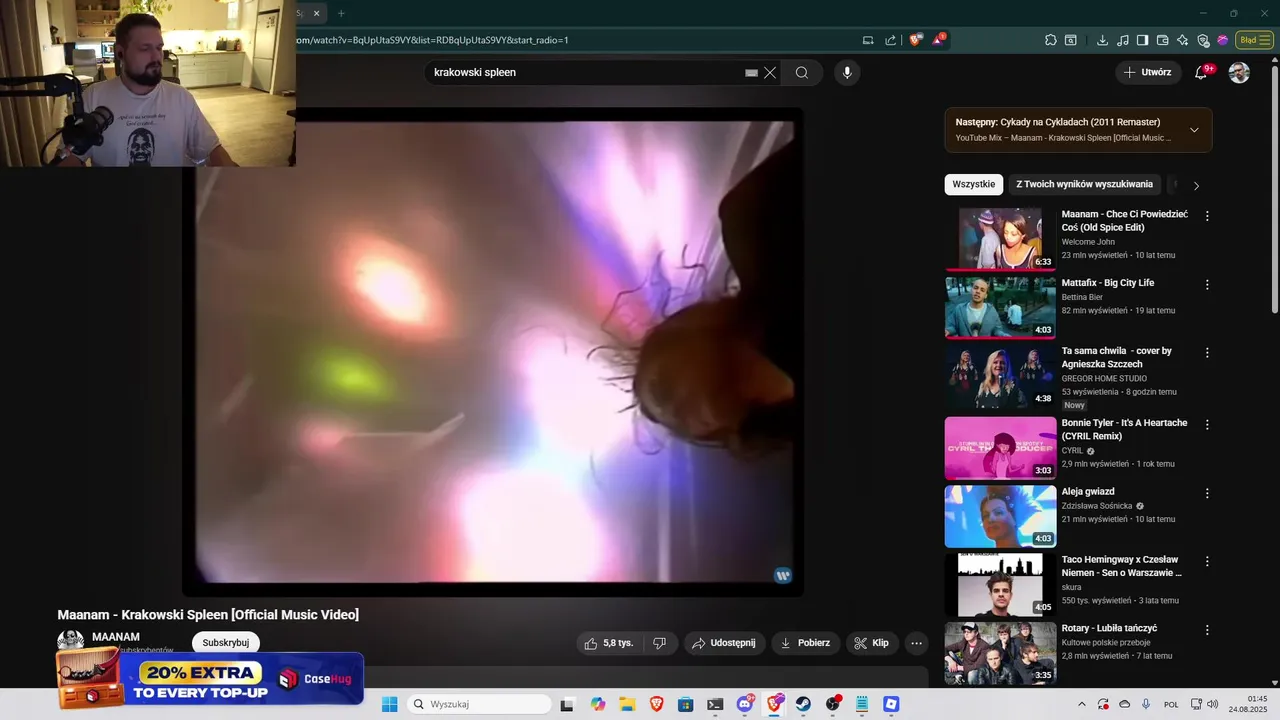Open options for Taco Hemingway video
Image resolution: width=1280 pixels, height=720 pixels.
pos(1207,561)
